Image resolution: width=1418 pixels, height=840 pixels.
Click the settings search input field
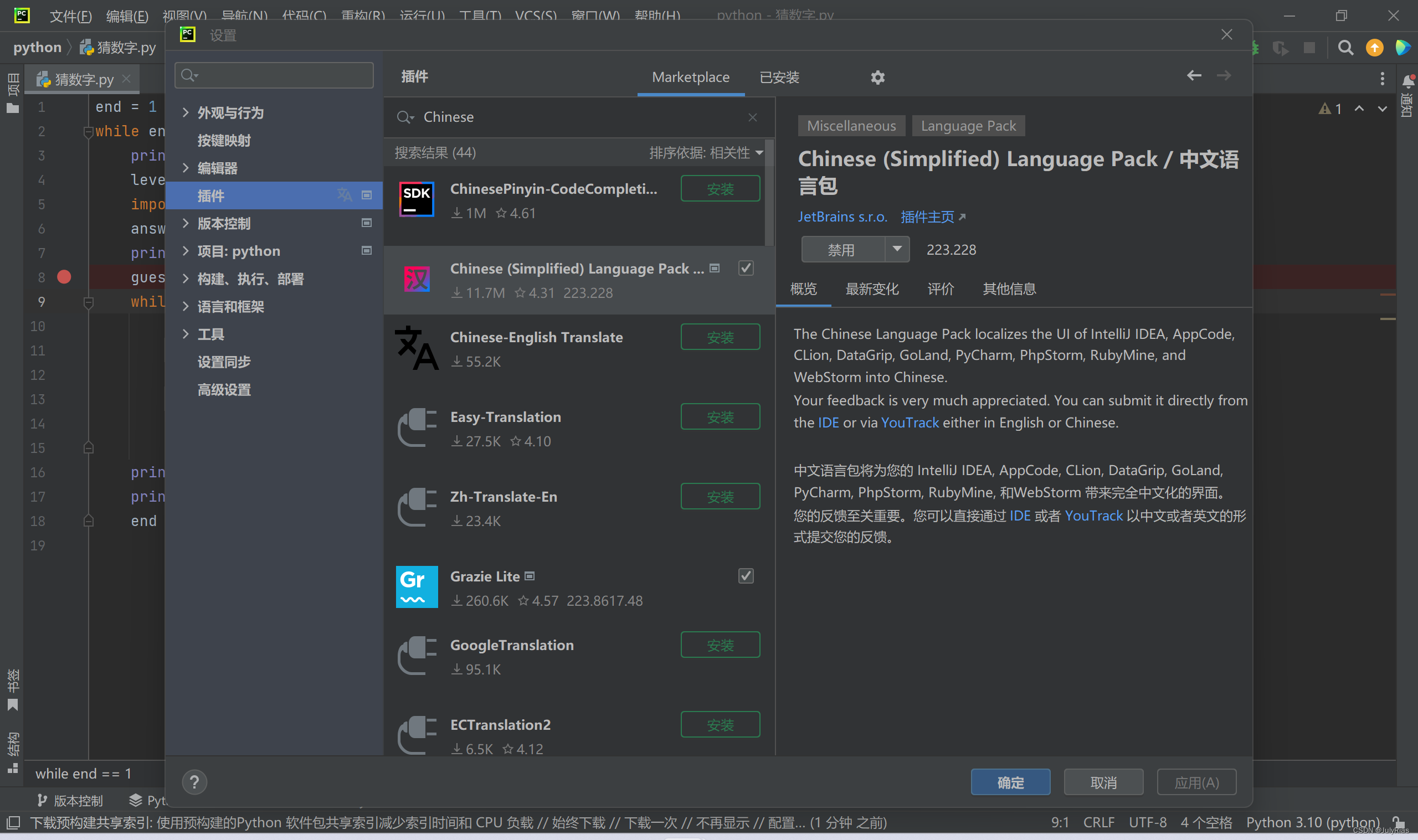[x=274, y=75]
